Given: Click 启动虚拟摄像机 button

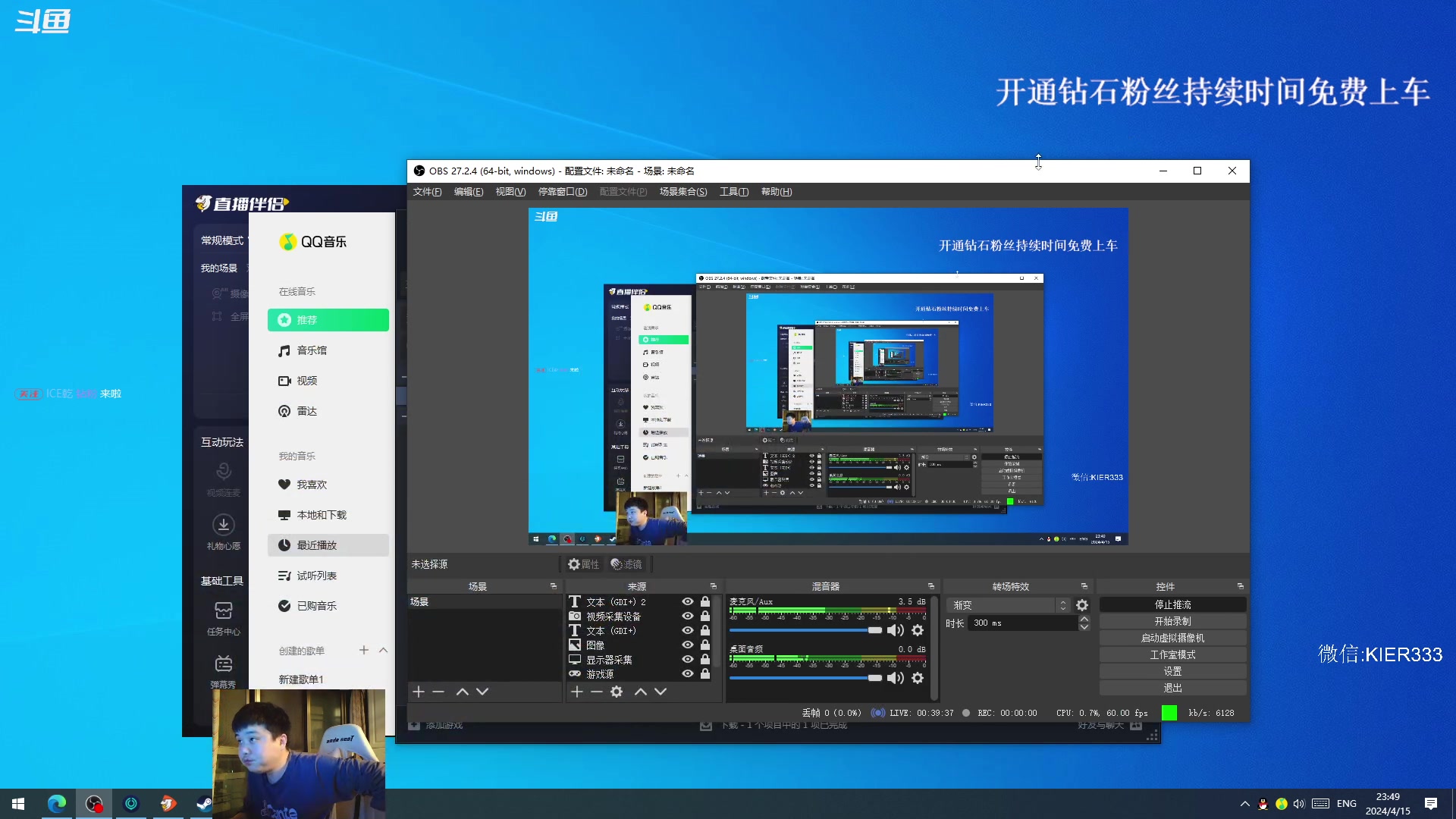Looking at the screenshot, I should [x=1172, y=638].
